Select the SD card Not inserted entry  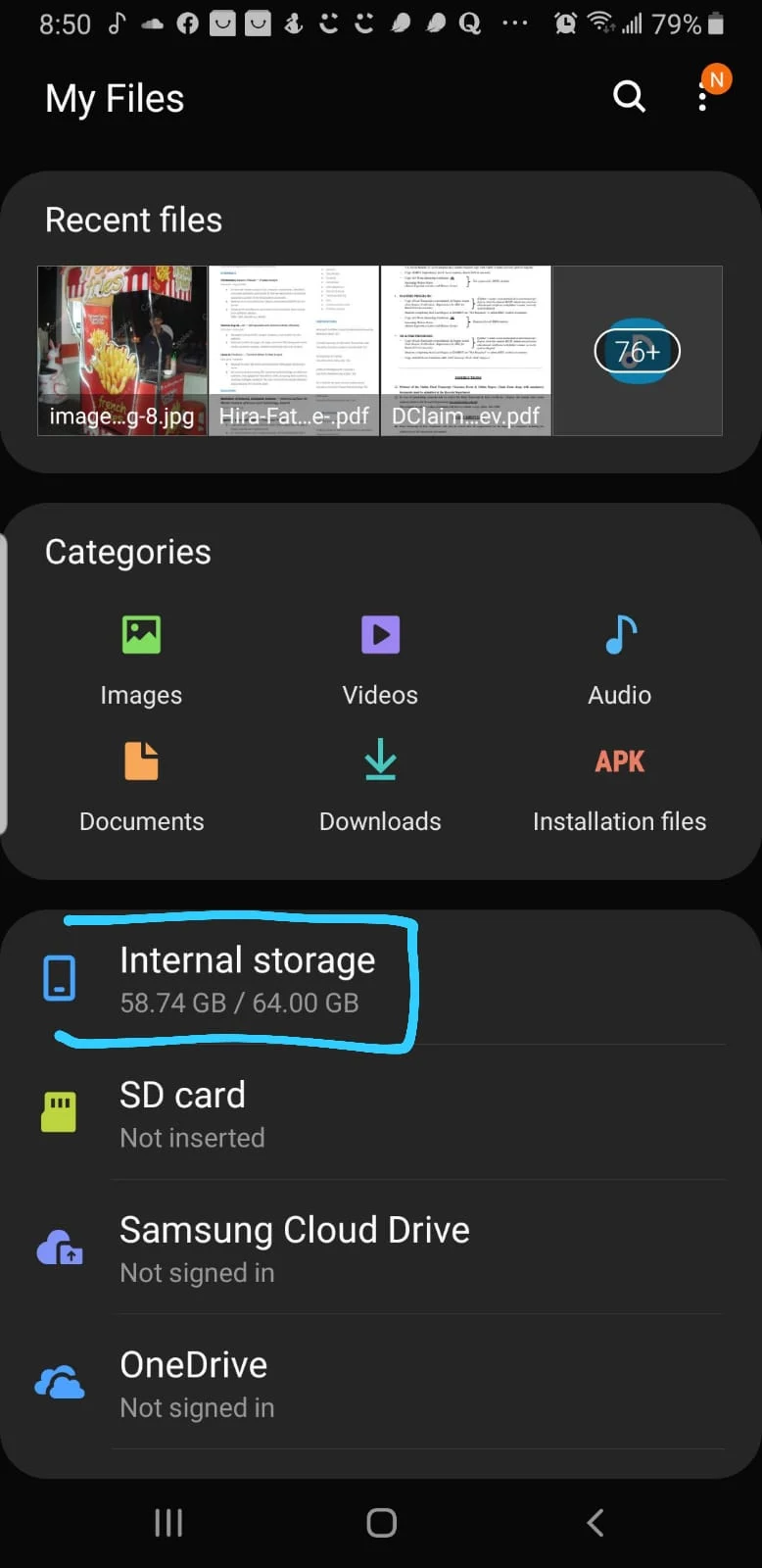pyautogui.click(x=381, y=1113)
